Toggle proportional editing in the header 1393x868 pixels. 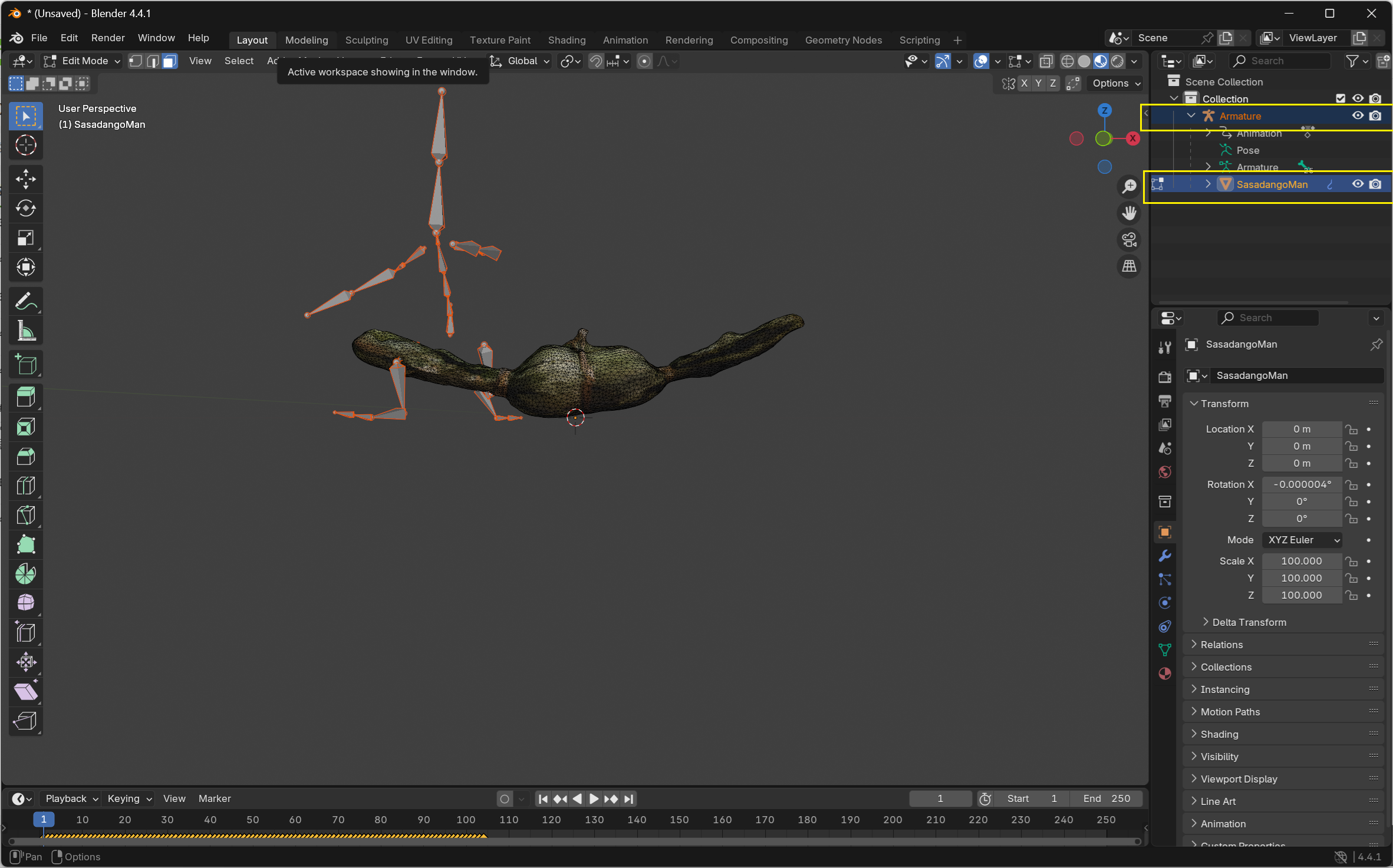point(644,61)
